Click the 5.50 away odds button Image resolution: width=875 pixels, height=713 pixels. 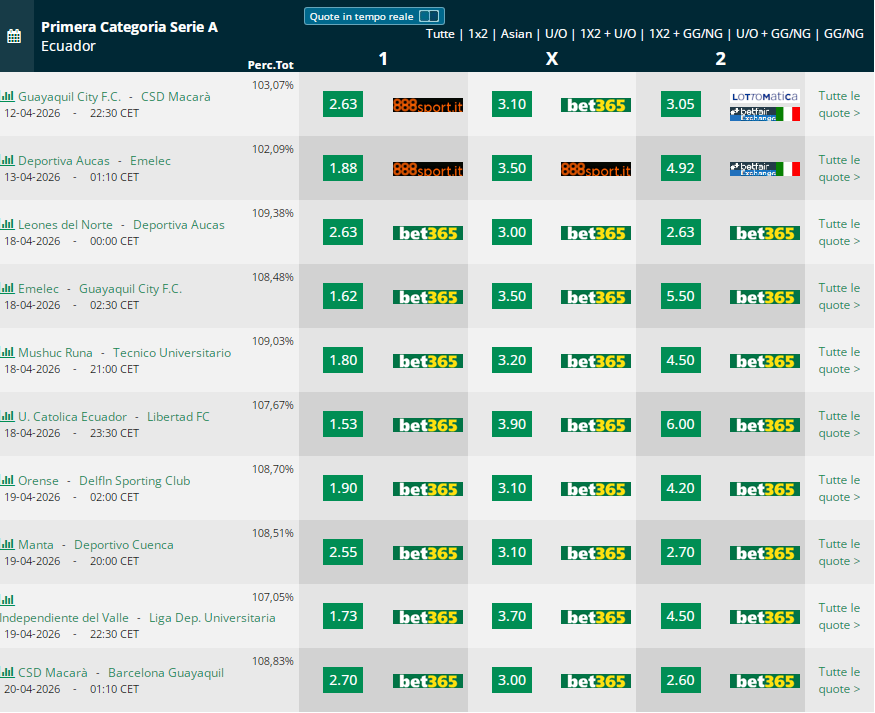(680, 296)
